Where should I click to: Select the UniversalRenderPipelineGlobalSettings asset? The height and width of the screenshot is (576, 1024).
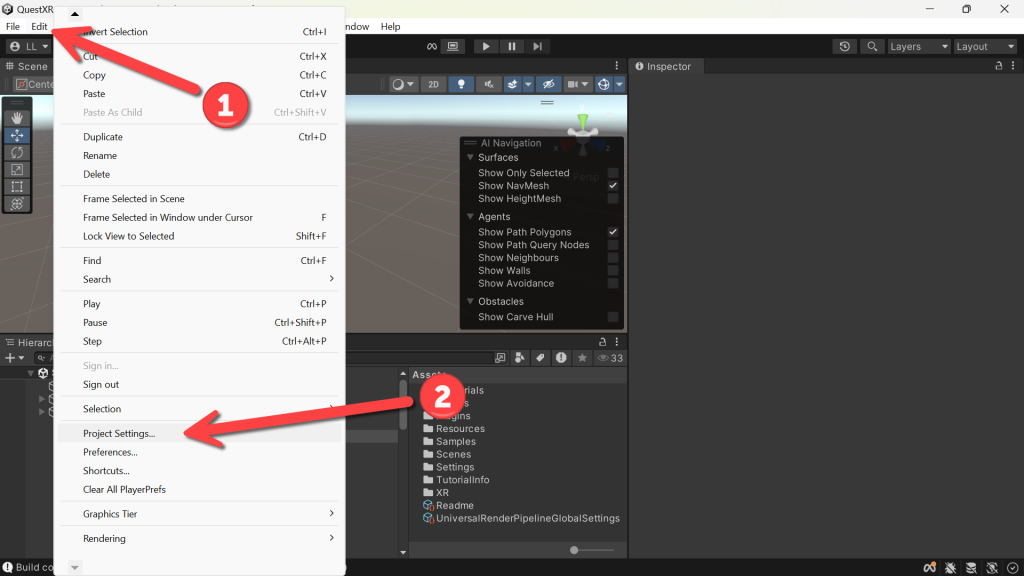(521, 519)
